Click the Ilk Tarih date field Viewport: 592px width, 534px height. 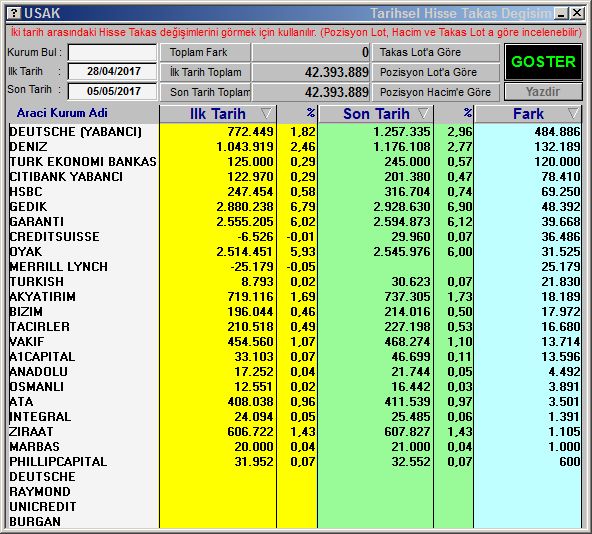click(113, 71)
